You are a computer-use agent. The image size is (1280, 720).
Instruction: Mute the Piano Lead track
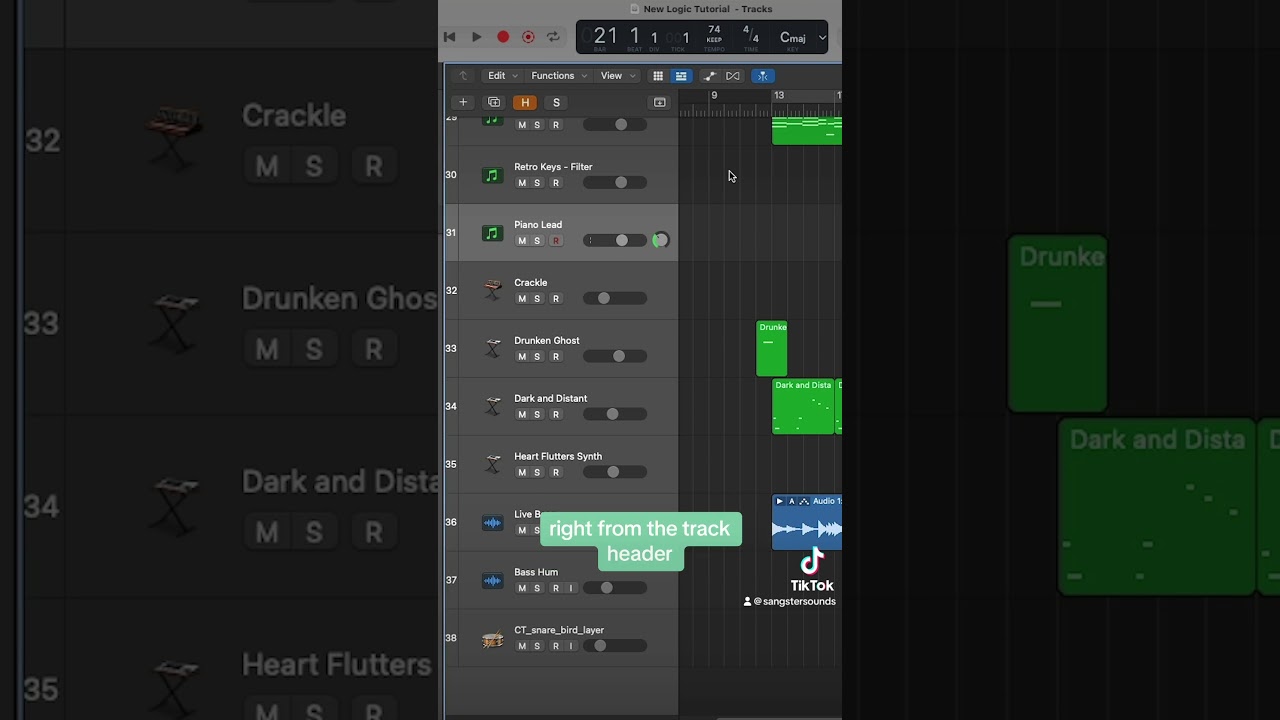tap(521, 241)
